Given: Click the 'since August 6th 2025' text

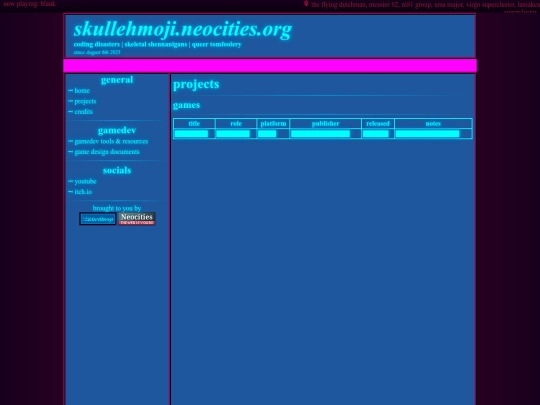Looking at the screenshot, I should [97, 52].
